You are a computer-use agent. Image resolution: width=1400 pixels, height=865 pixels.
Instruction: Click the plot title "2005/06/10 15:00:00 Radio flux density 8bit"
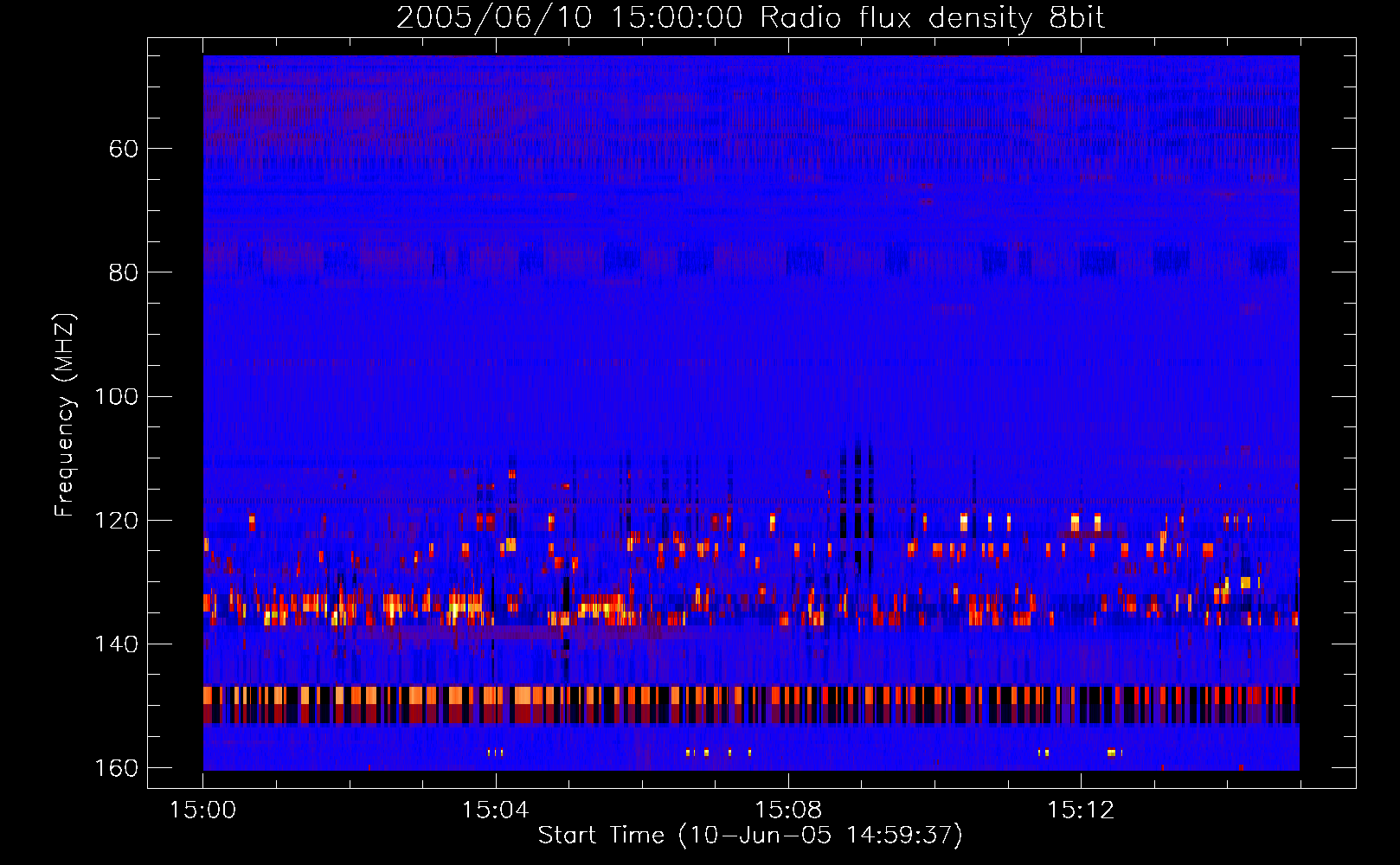pos(750,17)
